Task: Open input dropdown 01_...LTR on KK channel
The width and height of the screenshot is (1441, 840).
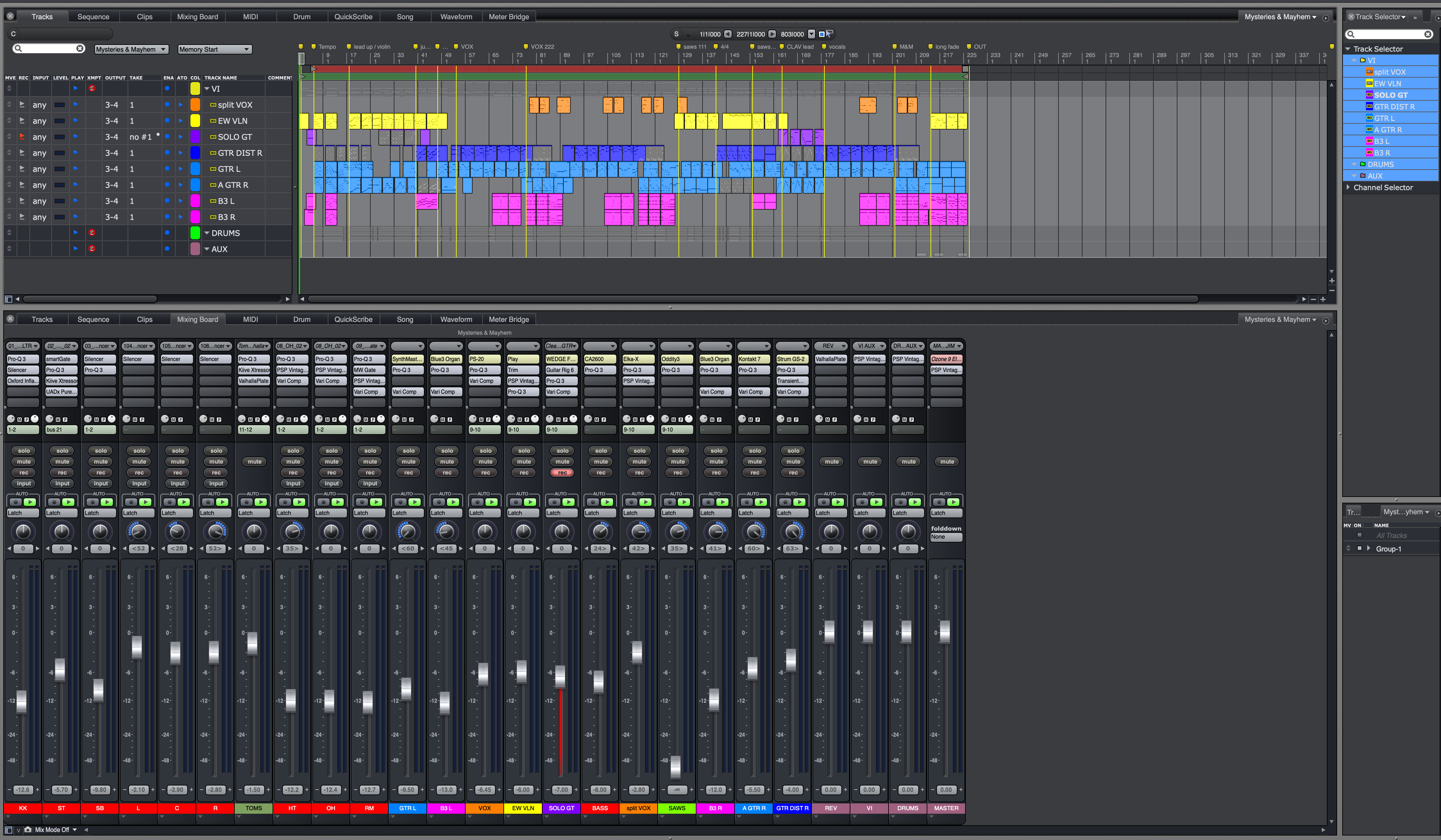Action: (23, 346)
